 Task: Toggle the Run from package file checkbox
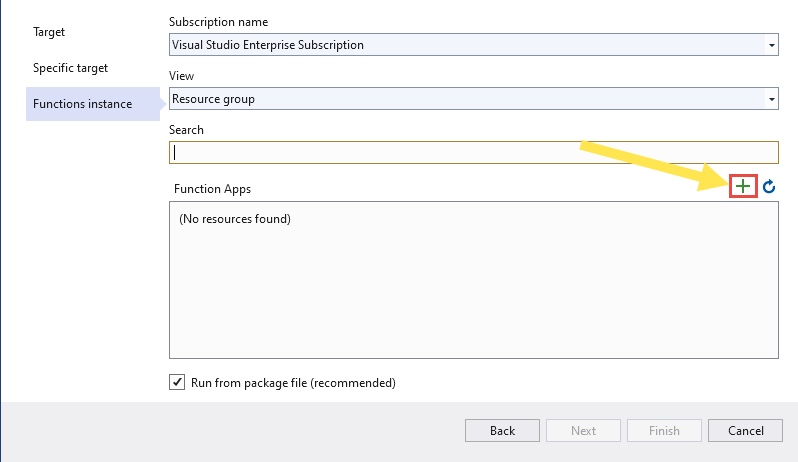coord(177,382)
